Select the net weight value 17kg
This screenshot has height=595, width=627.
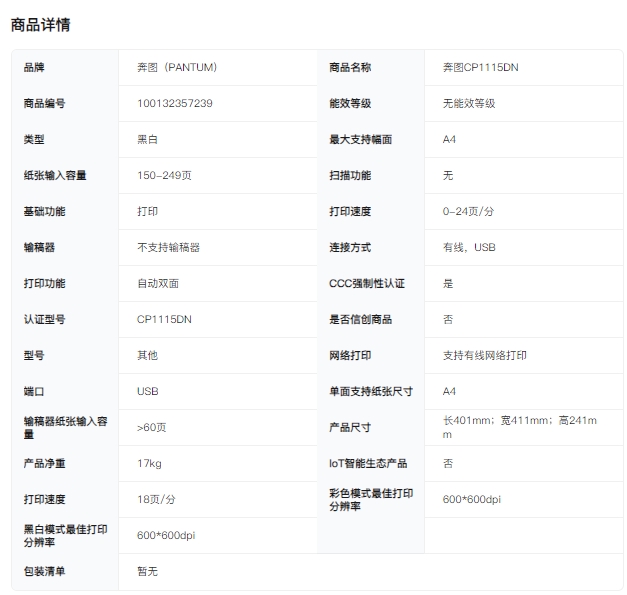(149, 463)
